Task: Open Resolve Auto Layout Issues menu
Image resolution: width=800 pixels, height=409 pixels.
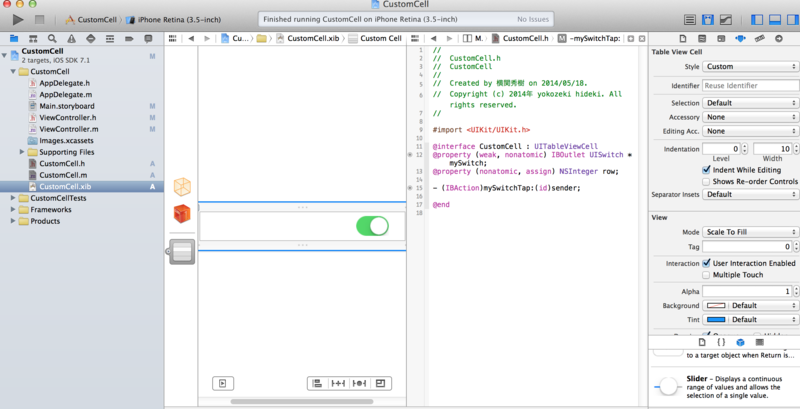Action: pos(359,384)
